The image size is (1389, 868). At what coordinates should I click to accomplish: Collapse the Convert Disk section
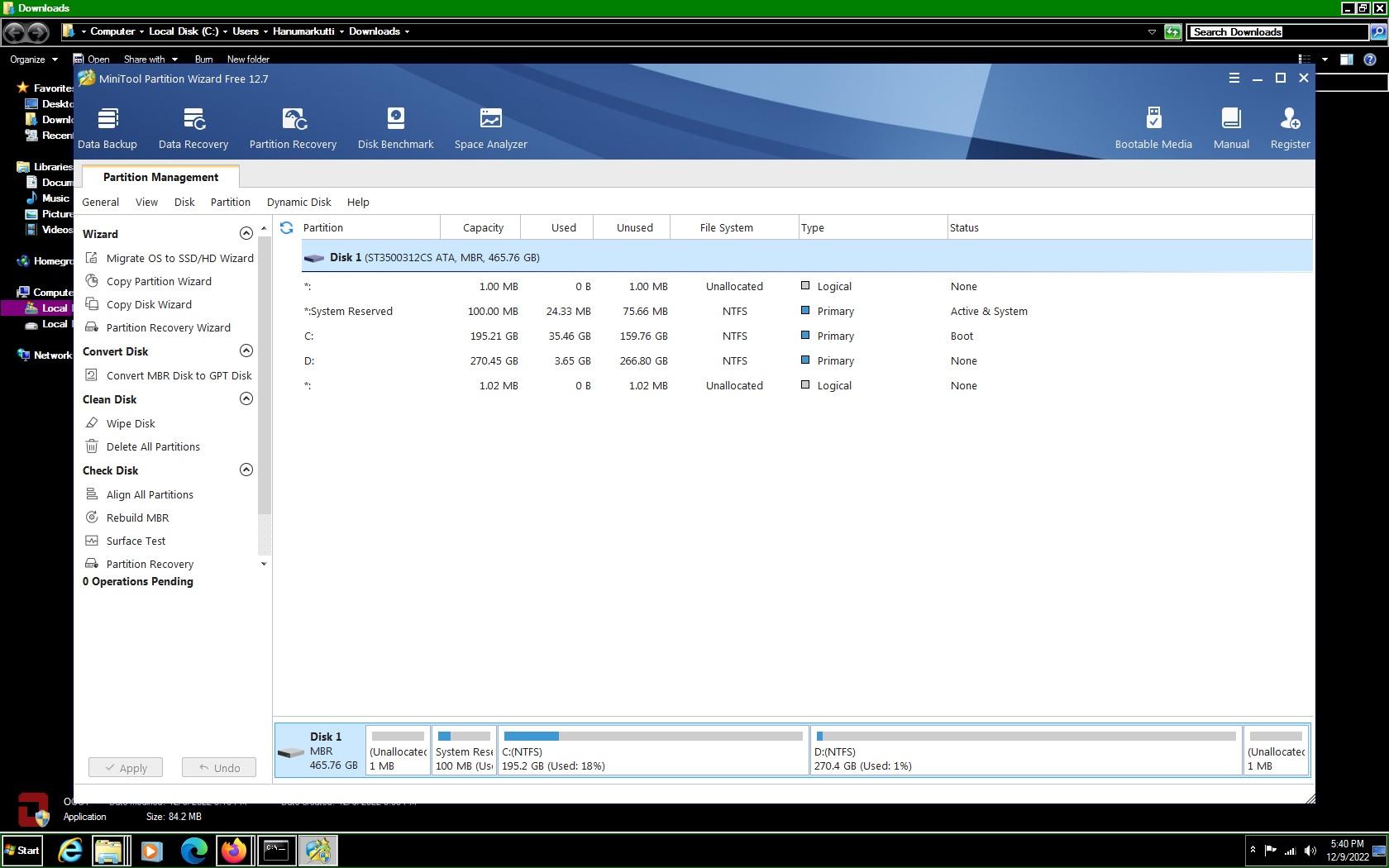(x=246, y=351)
